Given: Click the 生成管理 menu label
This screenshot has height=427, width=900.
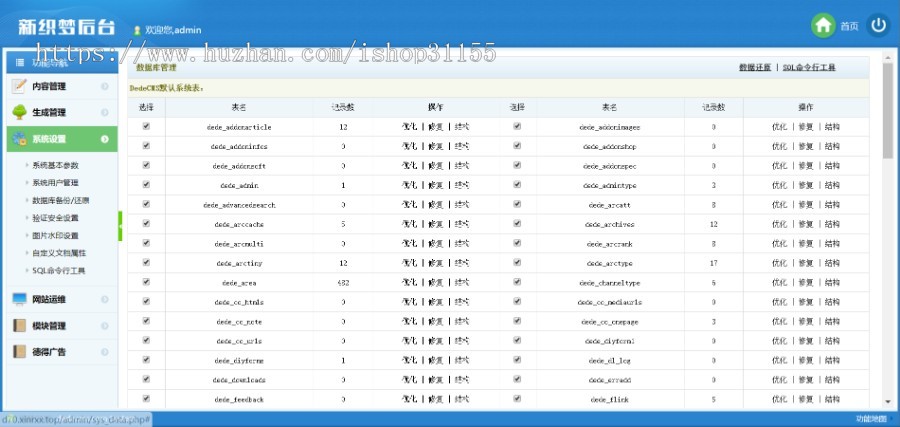Looking at the screenshot, I should click(49, 112).
